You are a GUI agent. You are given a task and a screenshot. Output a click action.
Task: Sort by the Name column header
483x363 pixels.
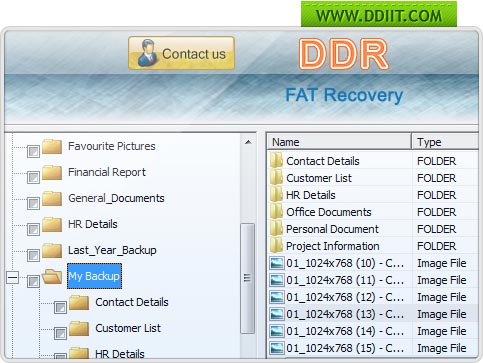[339, 142]
